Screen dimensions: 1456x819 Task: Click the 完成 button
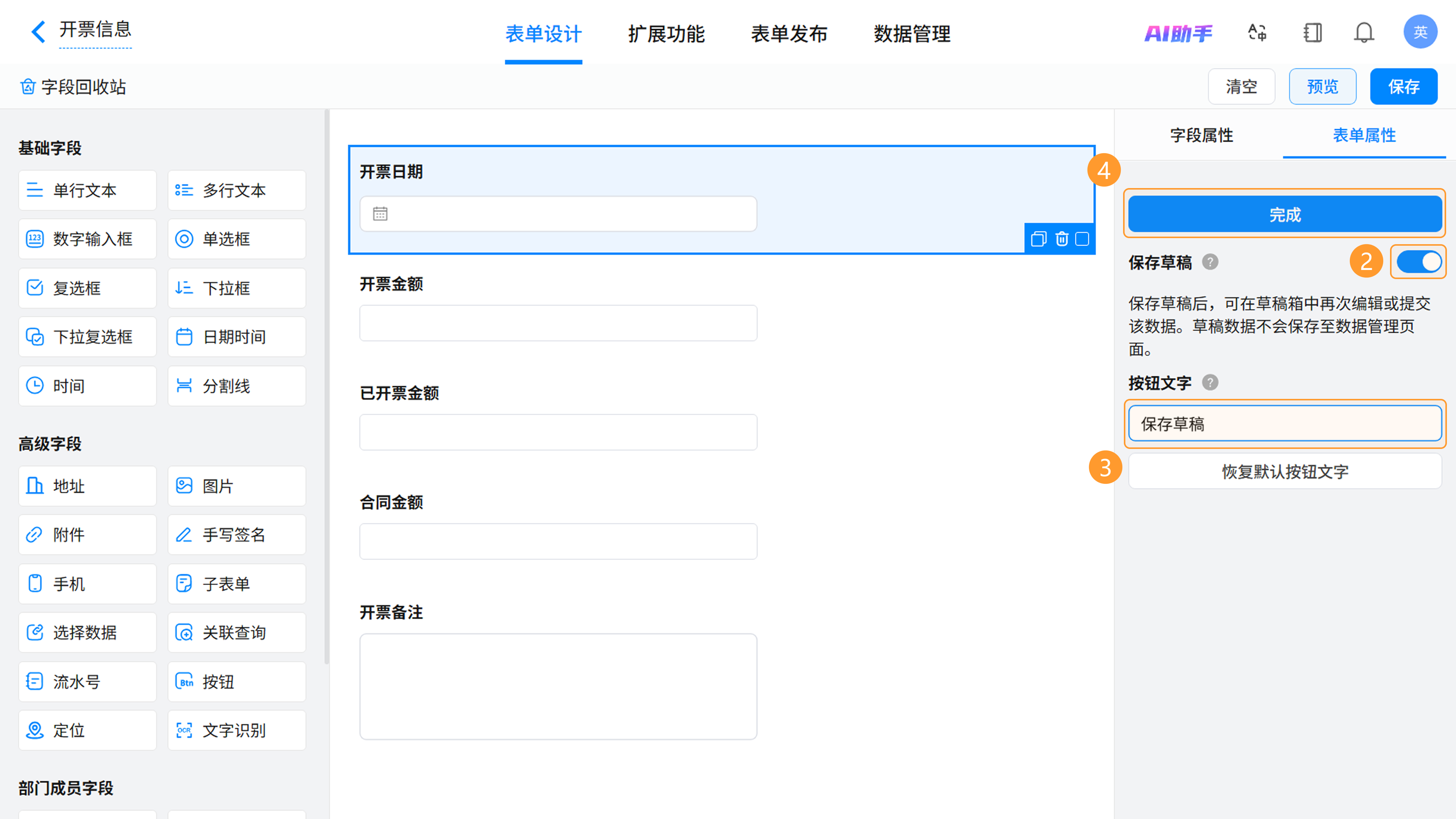1285,214
